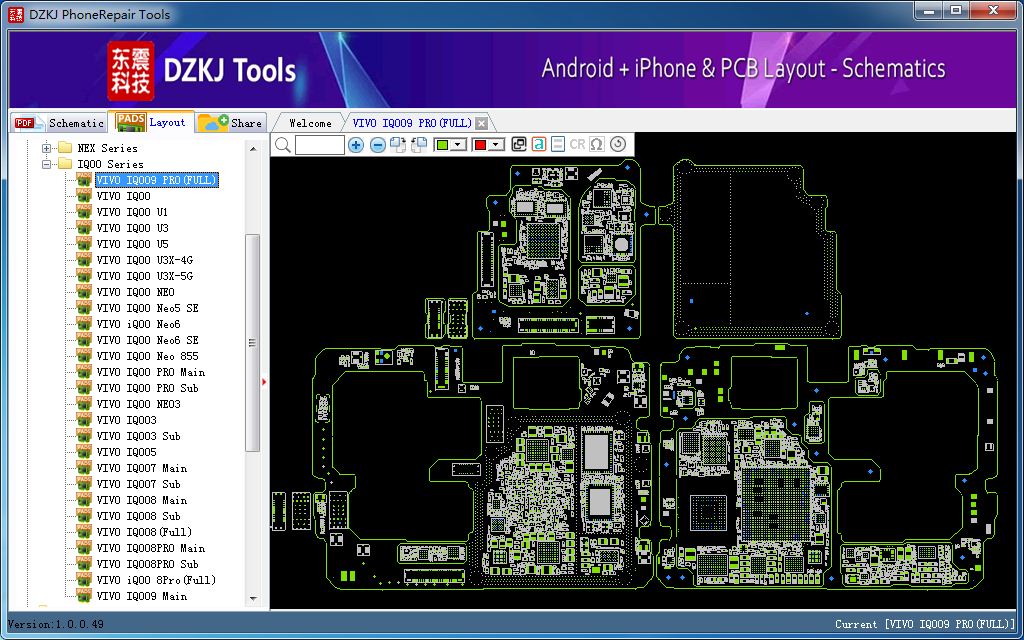Open VIVO IQOO NEO layout
The width and height of the screenshot is (1024, 640).
pyautogui.click(x=135, y=292)
